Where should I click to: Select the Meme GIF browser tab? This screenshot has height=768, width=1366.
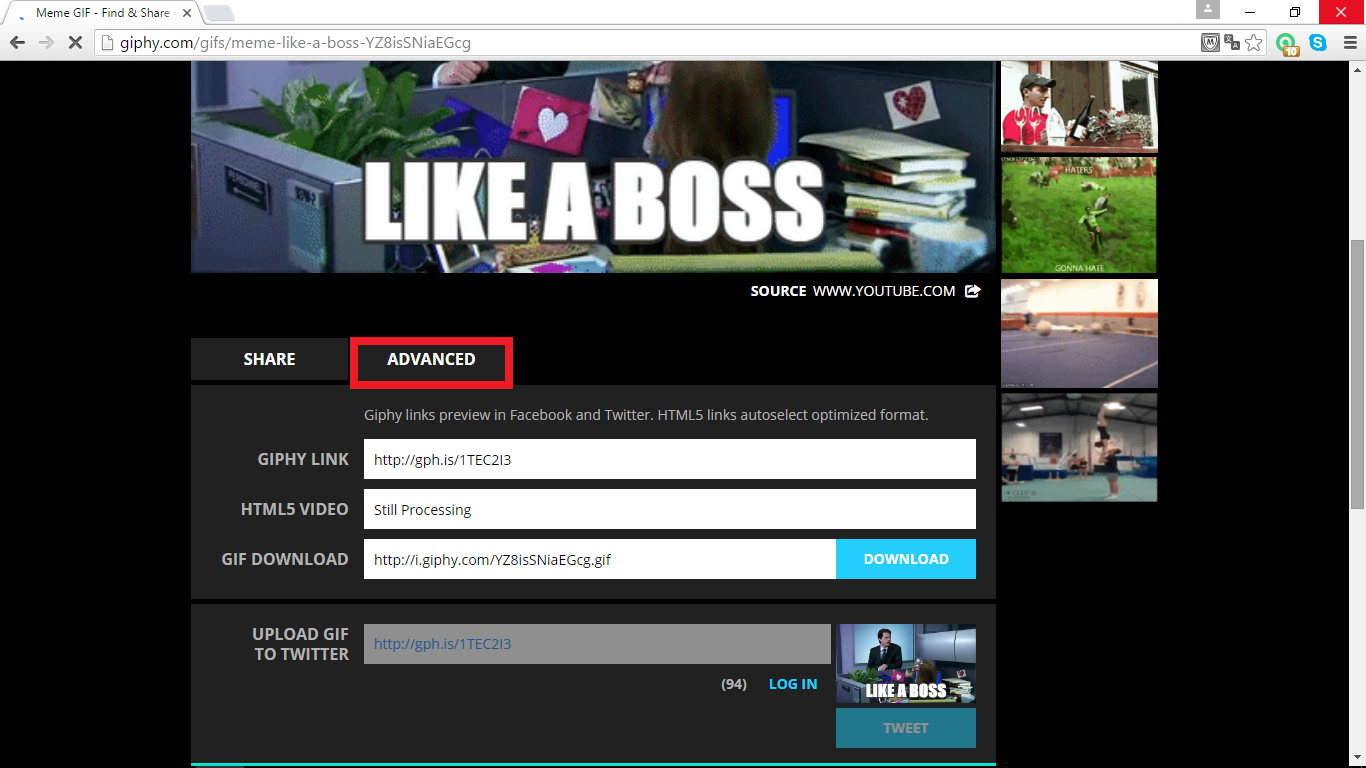point(104,13)
